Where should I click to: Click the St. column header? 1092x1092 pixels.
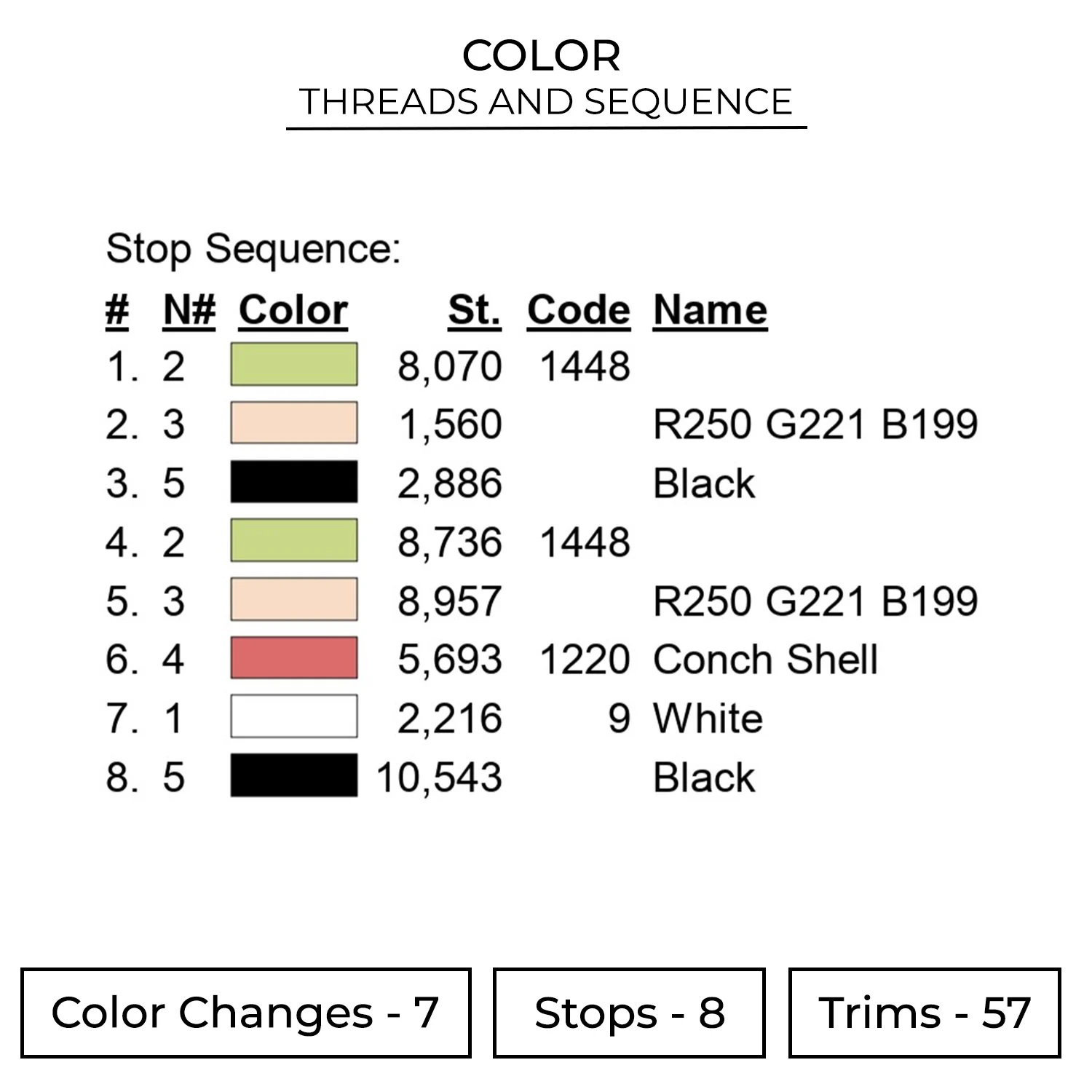click(x=474, y=310)
